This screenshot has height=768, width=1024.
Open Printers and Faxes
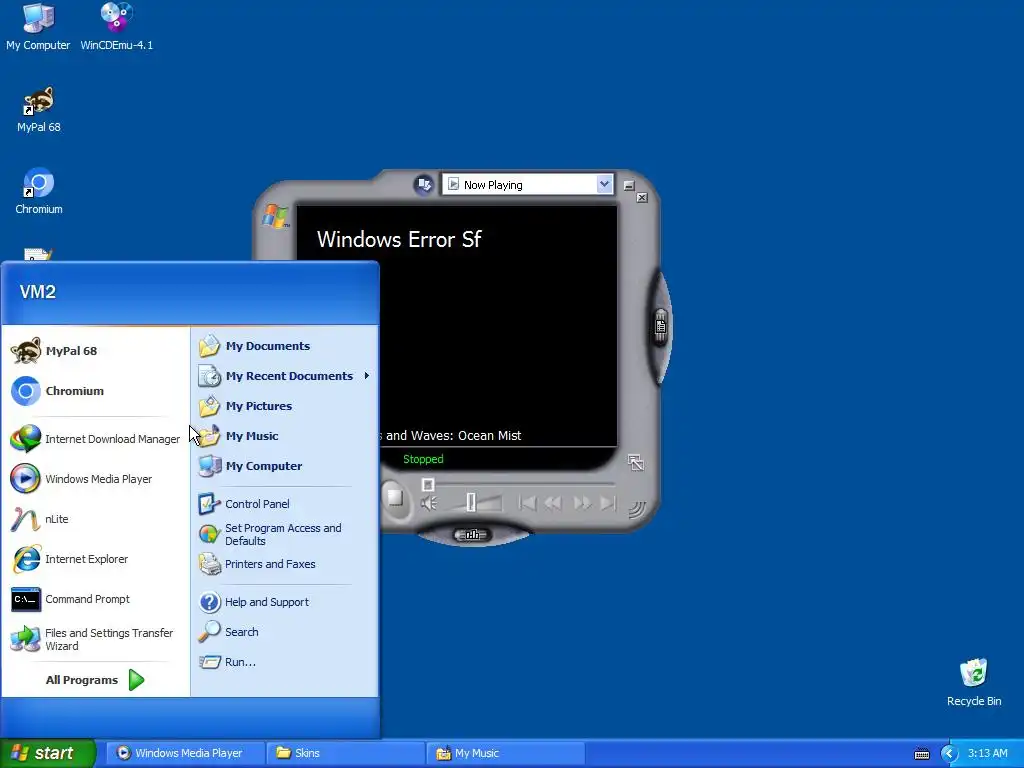(284, 564)
